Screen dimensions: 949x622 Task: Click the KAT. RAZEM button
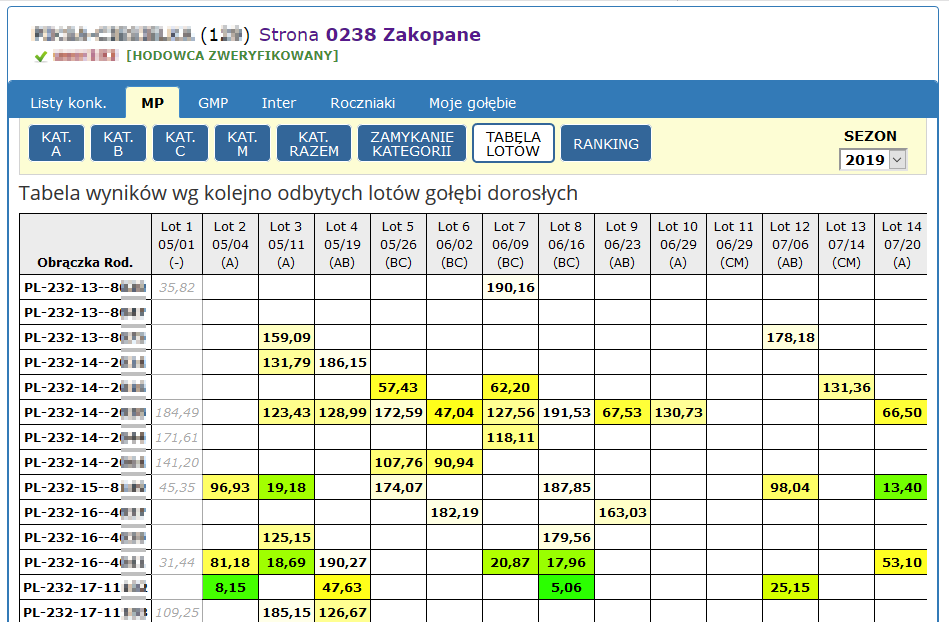click(314, 144)
